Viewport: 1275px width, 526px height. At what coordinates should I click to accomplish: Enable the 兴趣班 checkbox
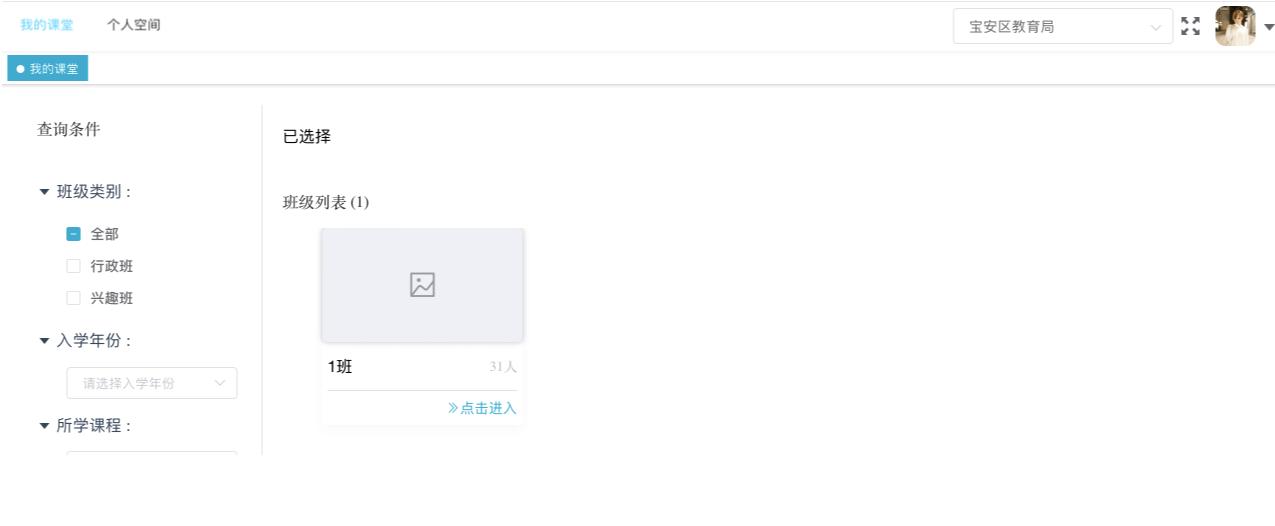point(73,298)
